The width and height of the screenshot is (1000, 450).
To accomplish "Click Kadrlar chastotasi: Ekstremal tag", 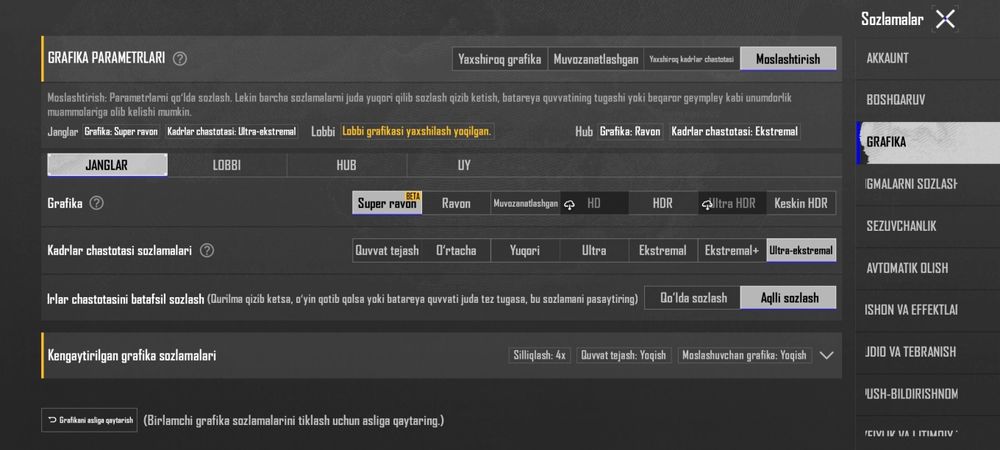I will (x=735, y=132).
